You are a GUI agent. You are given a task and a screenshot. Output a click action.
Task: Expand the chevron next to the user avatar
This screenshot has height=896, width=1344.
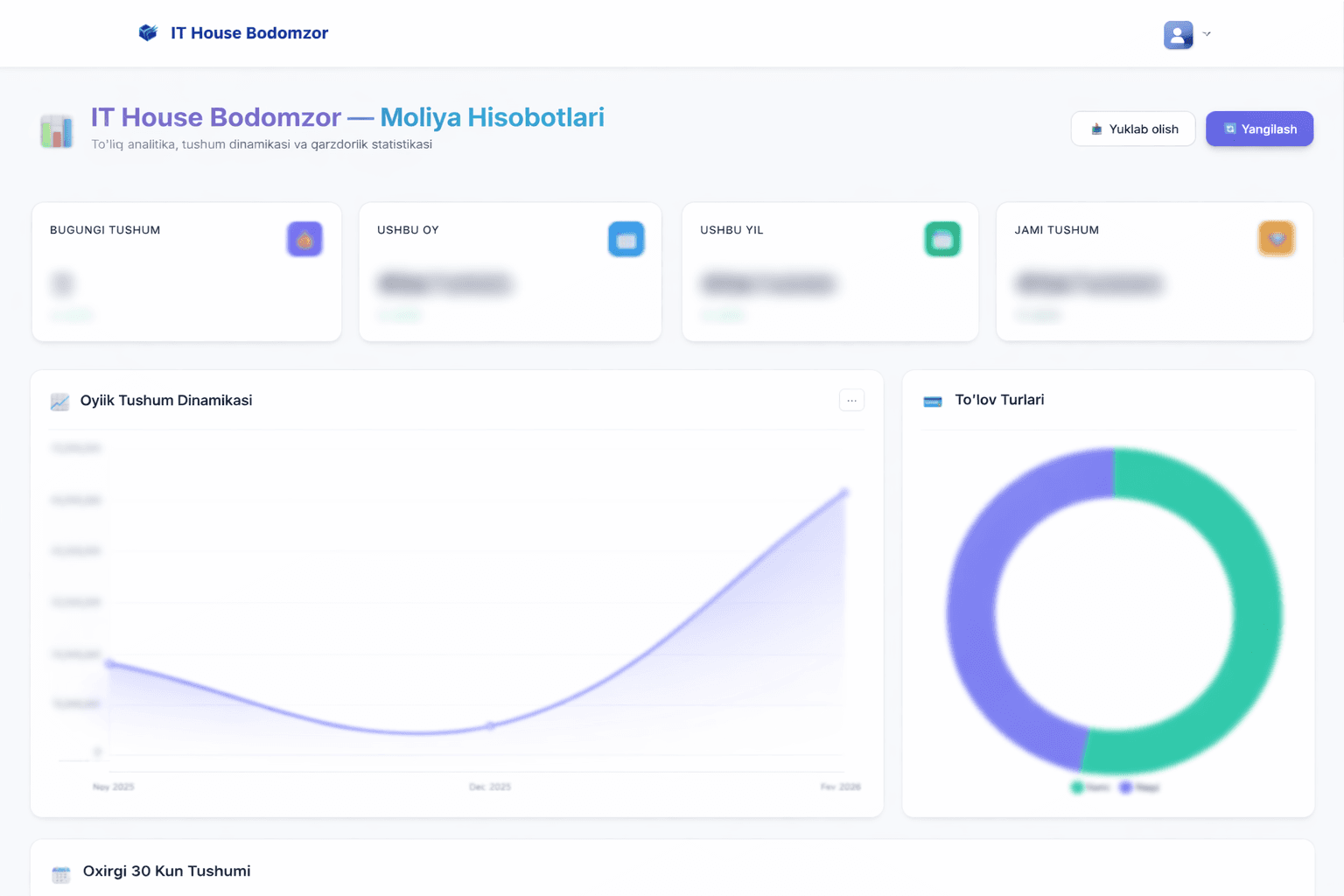1207,34
